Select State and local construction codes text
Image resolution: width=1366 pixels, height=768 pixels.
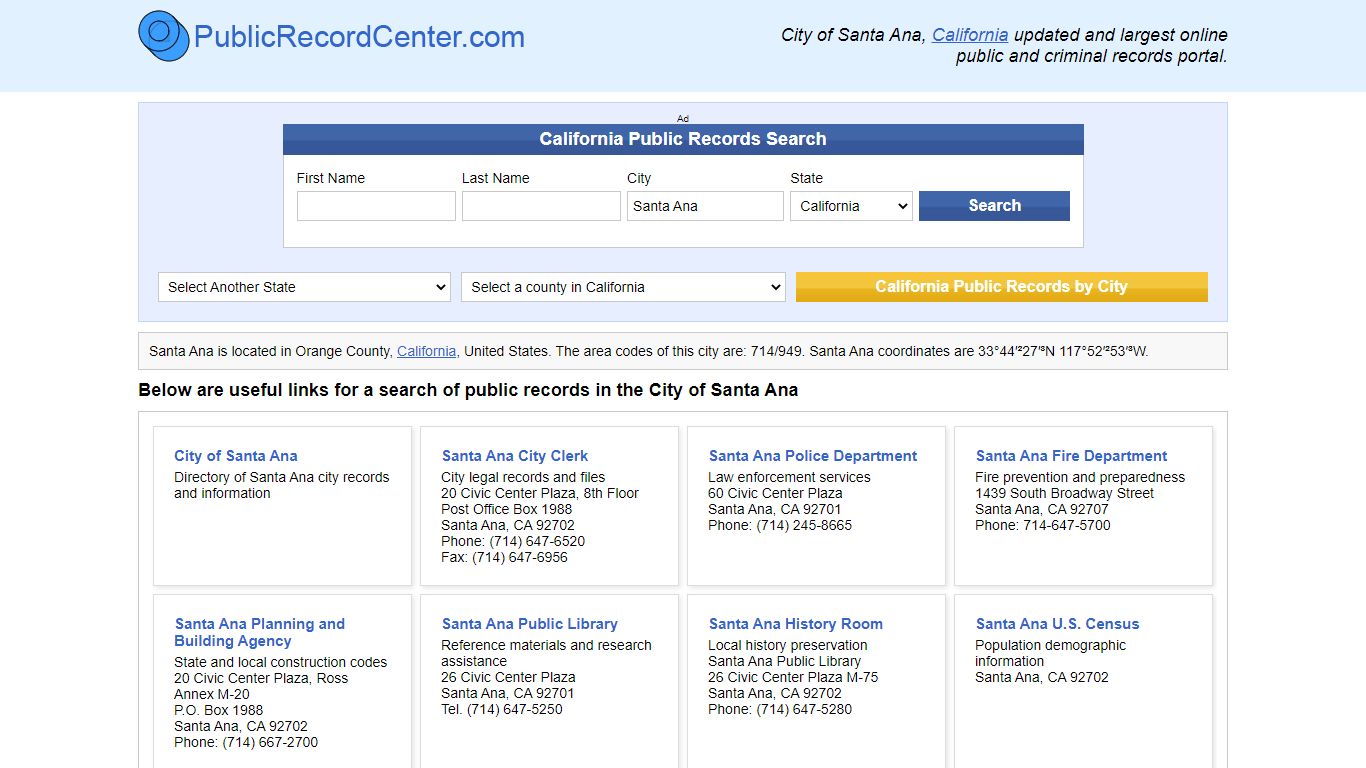pyautogui.click(x=280, y=662)
